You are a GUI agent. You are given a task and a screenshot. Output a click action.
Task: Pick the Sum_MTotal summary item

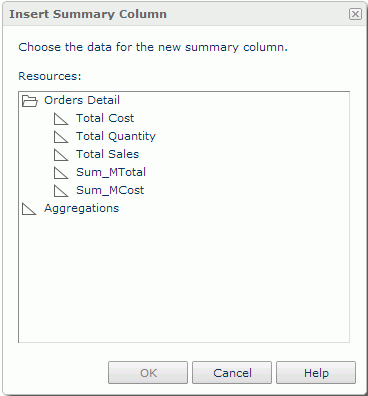coord(111,172)
